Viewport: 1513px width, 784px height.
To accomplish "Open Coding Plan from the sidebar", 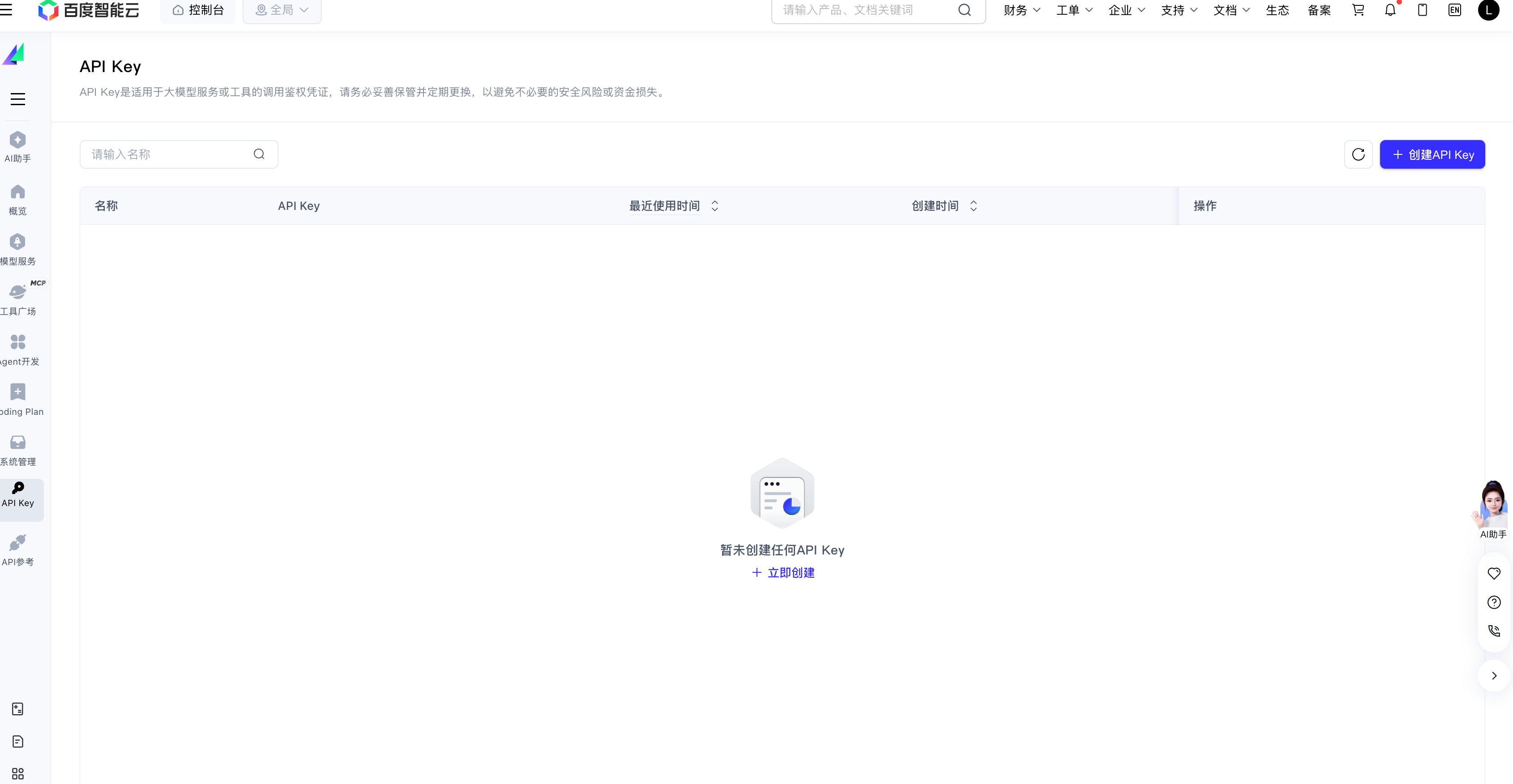I will tap(17, 398).
